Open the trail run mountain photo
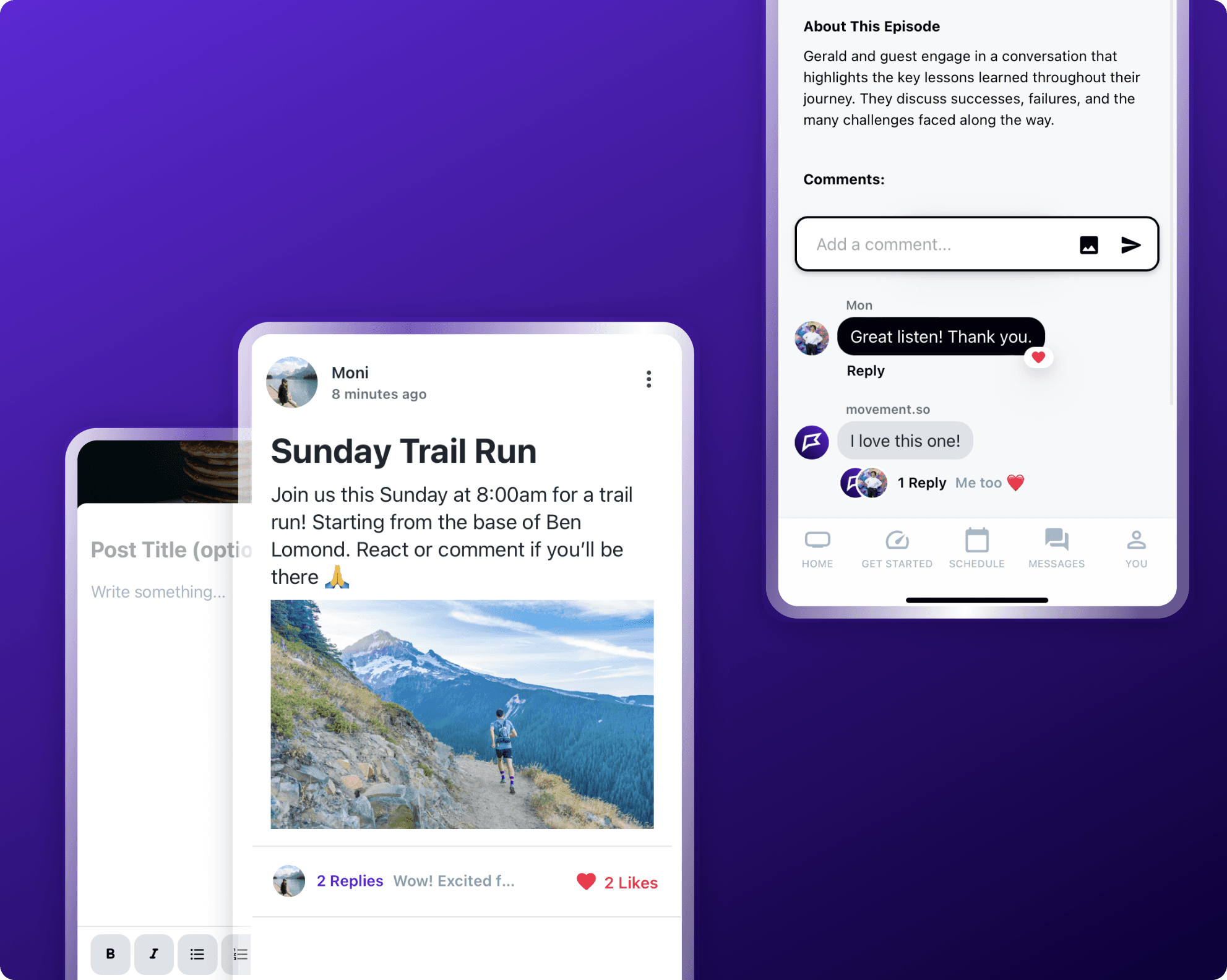 coord(462,714)
